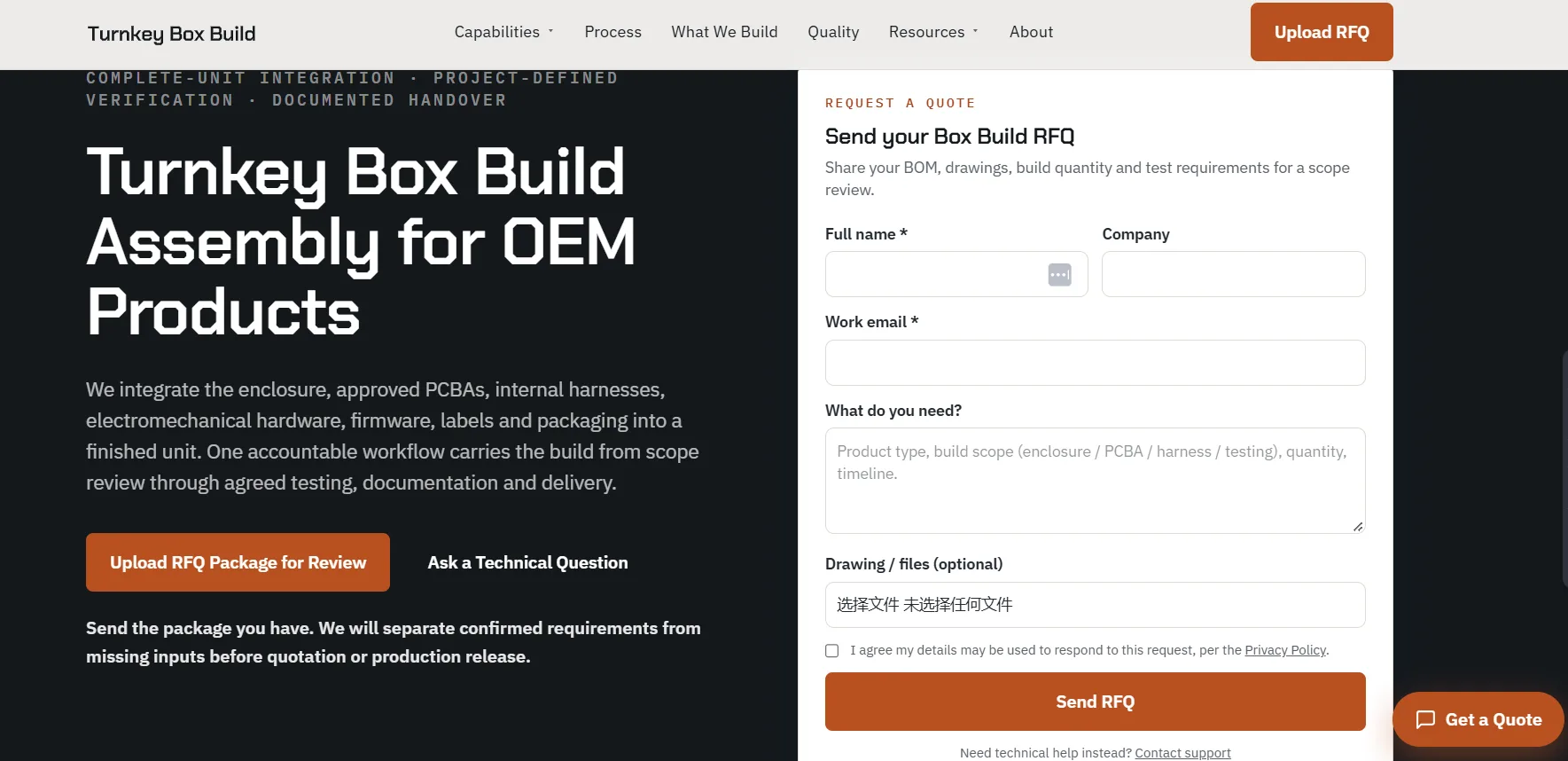Click the Upload RFQ header button

pos(1322,32)
